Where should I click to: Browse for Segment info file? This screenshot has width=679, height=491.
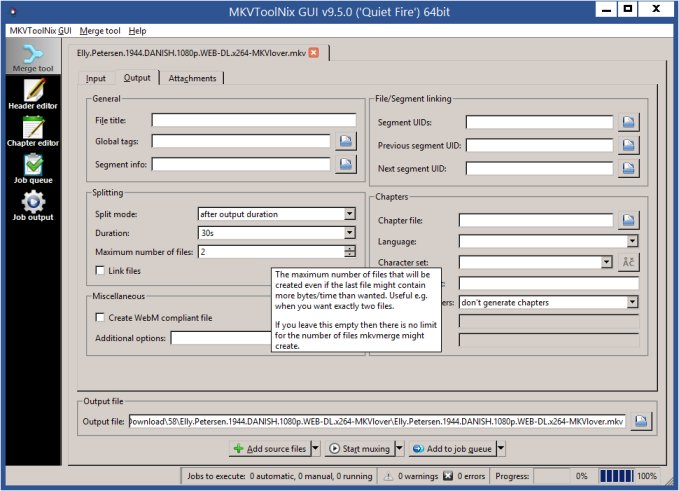click(x=346, y=164)
